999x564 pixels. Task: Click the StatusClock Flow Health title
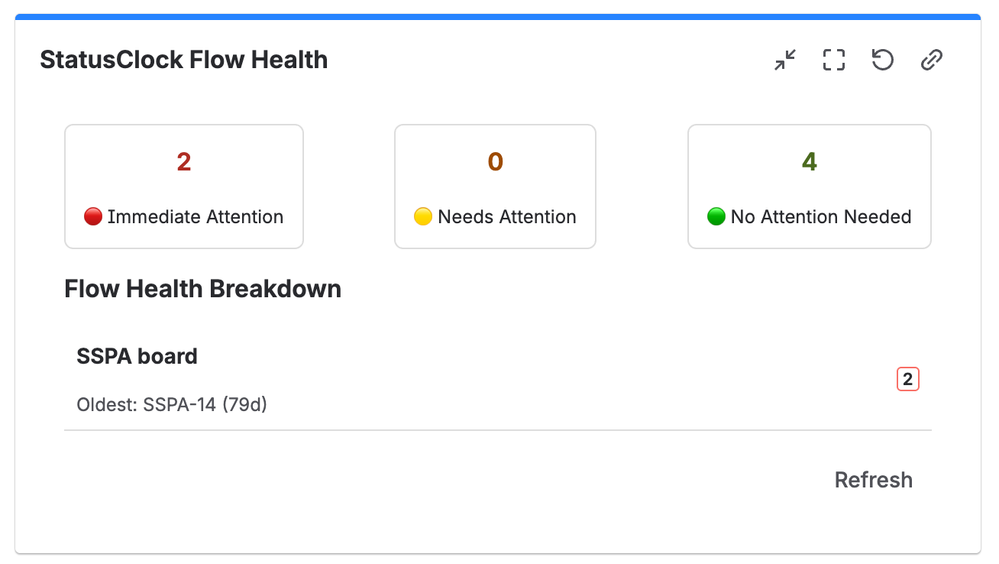183,60
